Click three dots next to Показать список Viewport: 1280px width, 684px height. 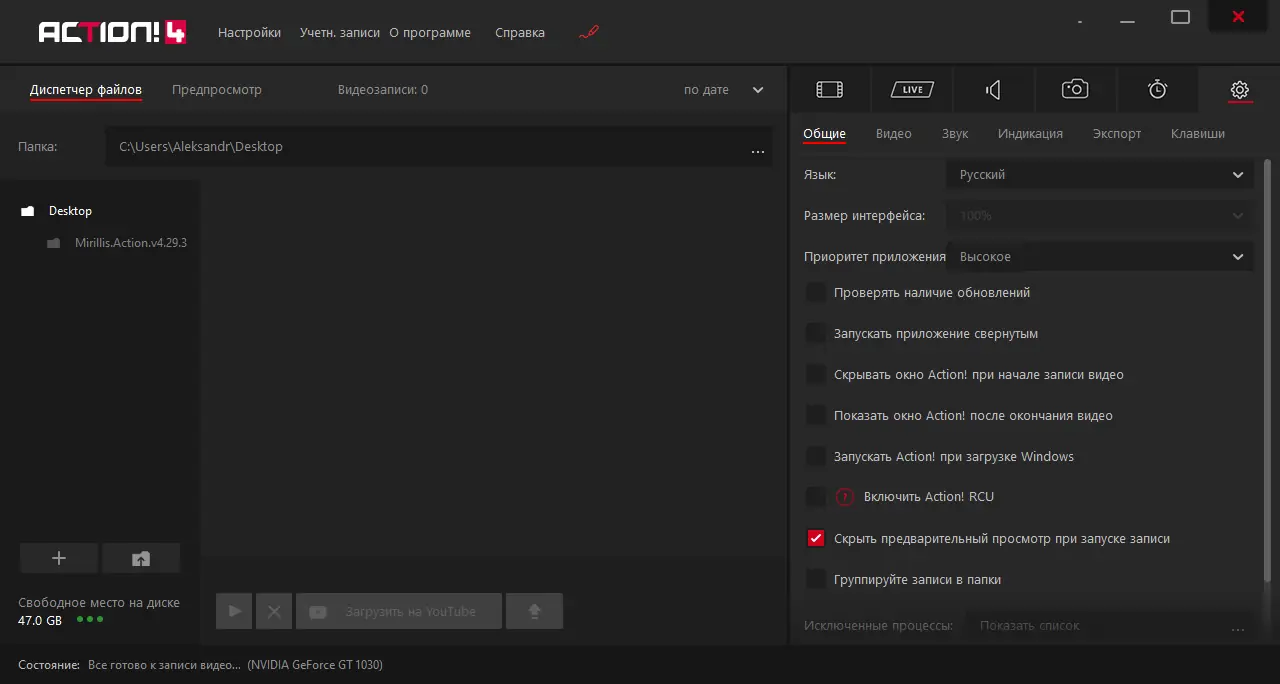(x=1238, y=630)
